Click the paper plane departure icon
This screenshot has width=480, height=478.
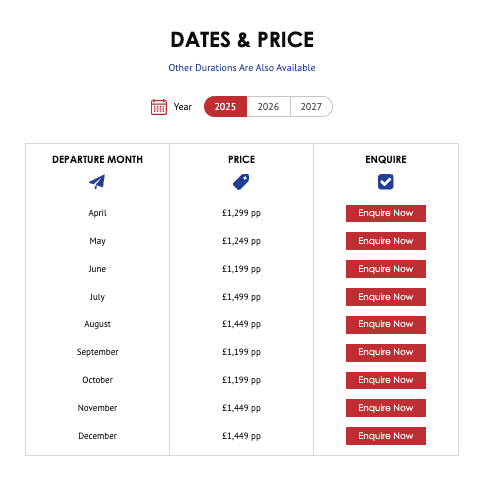pos(97,182)
